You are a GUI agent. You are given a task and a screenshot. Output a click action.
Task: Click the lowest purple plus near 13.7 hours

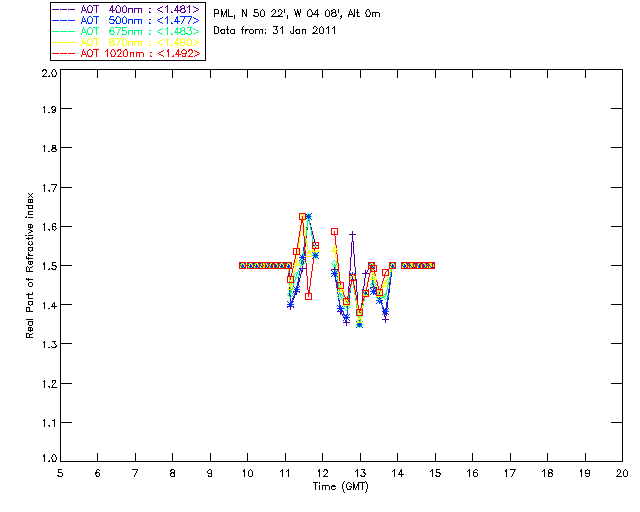[385, 319]
